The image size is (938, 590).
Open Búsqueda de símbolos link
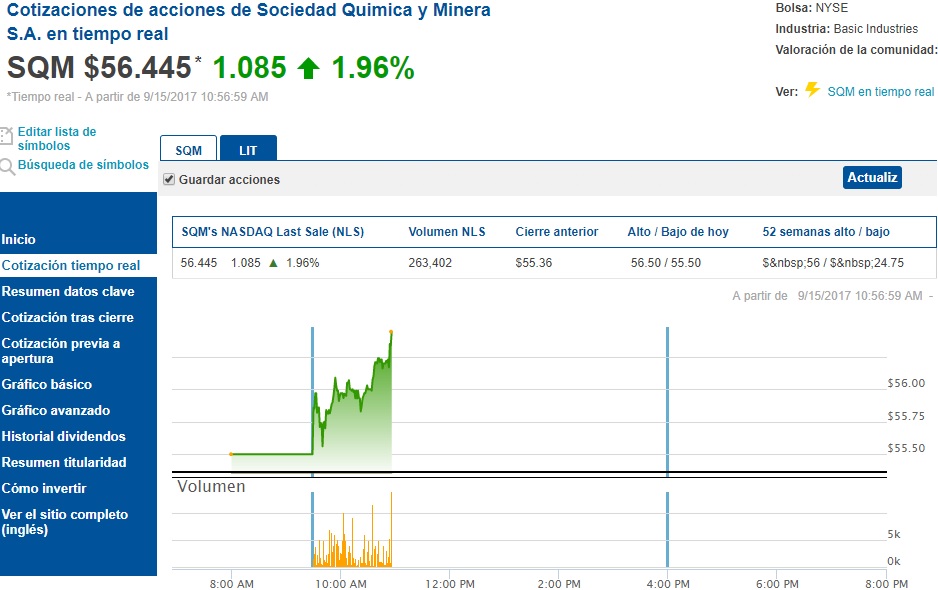(83, 165)
